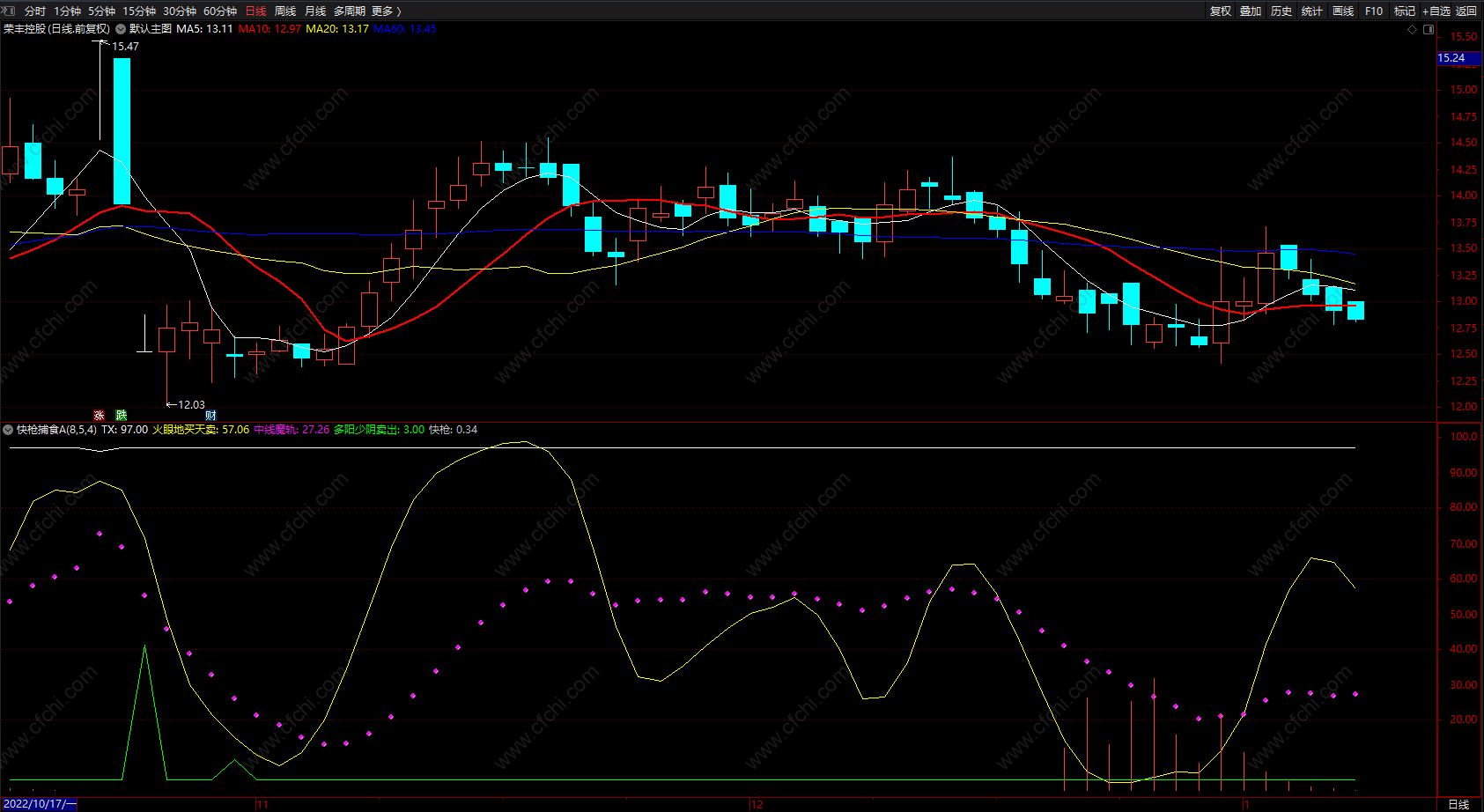Click the 12.03 low price label
Screen dimensions: 1484x812
click(191, 405)
